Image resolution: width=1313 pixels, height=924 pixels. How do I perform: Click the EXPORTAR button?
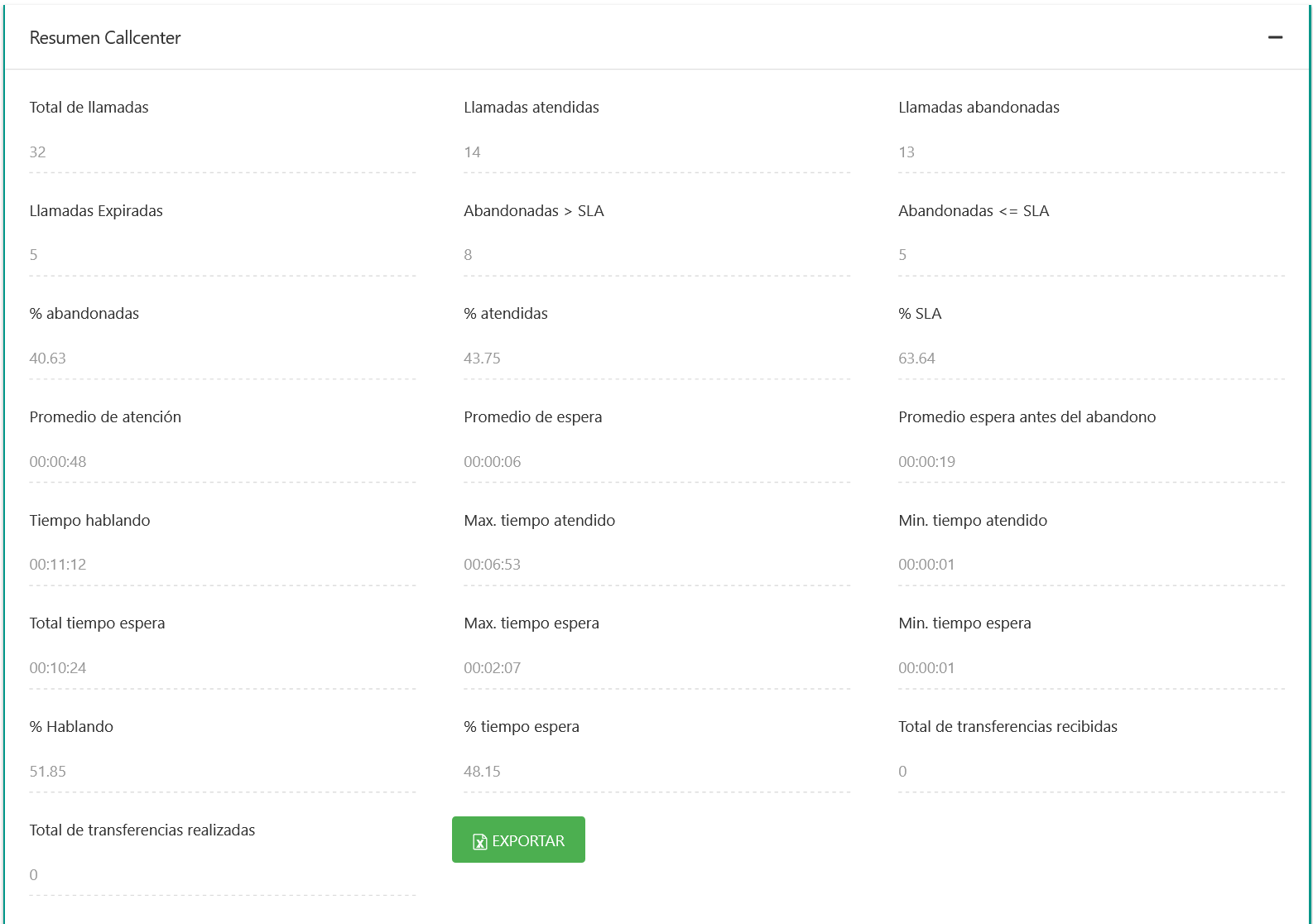[x=518, y=840]
